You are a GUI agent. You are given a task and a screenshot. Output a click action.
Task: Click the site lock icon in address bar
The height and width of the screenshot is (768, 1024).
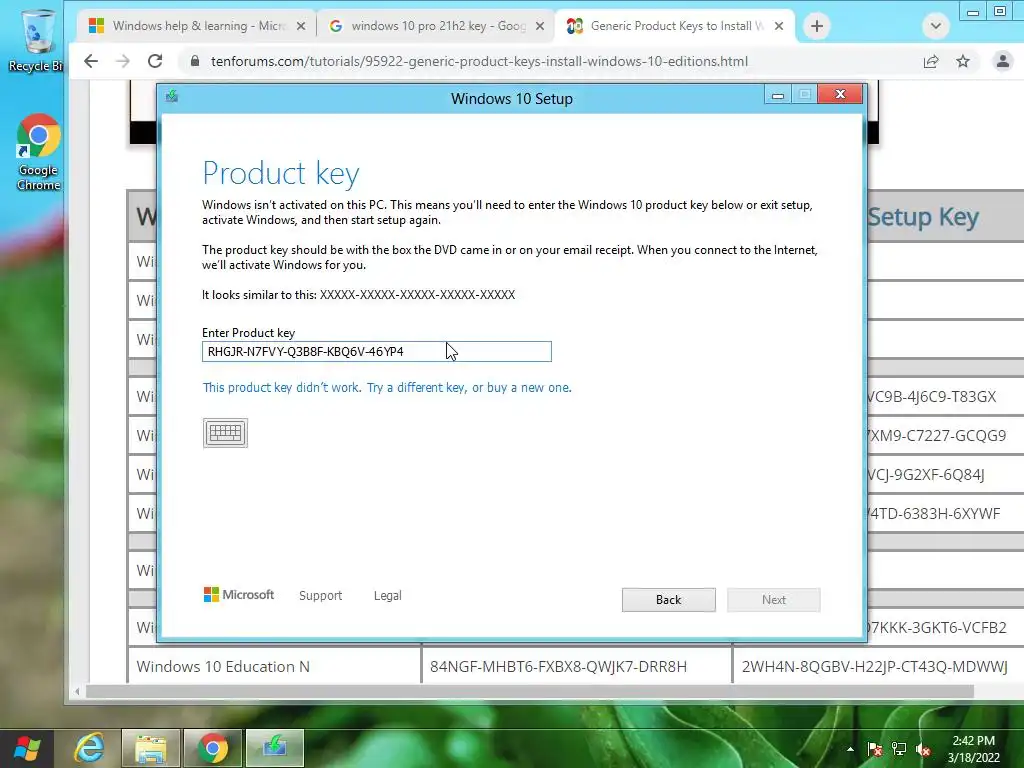(195, 61)
